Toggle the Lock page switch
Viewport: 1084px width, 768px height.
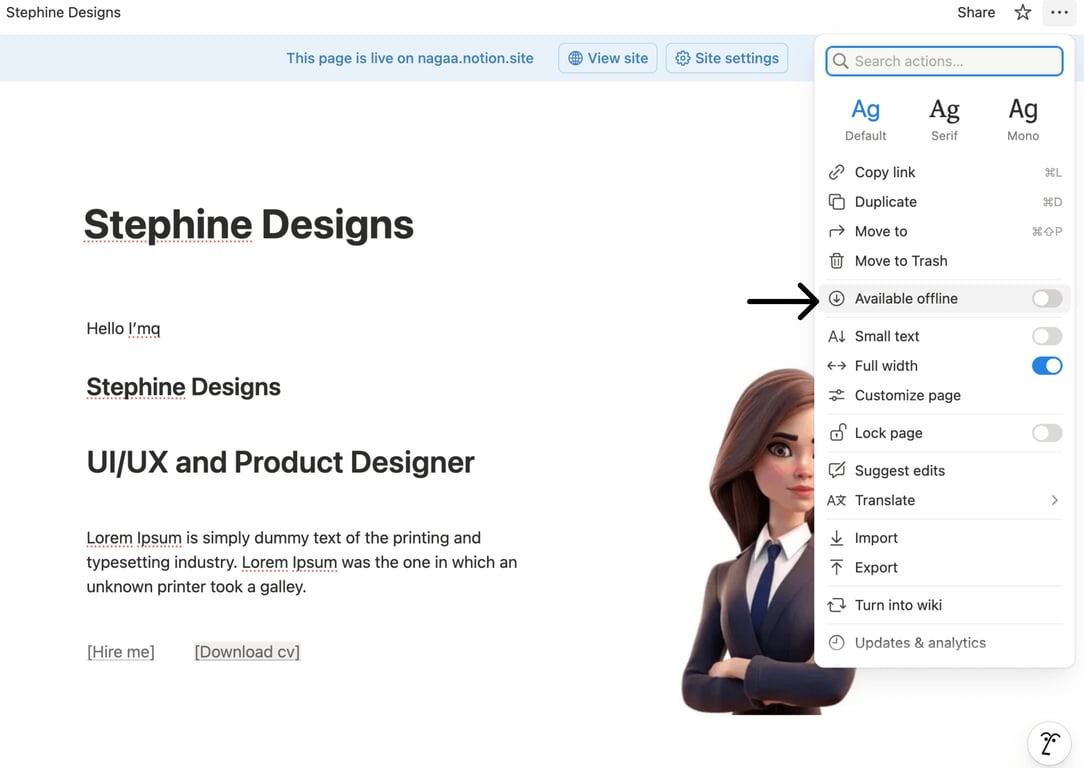(1047, 433)
